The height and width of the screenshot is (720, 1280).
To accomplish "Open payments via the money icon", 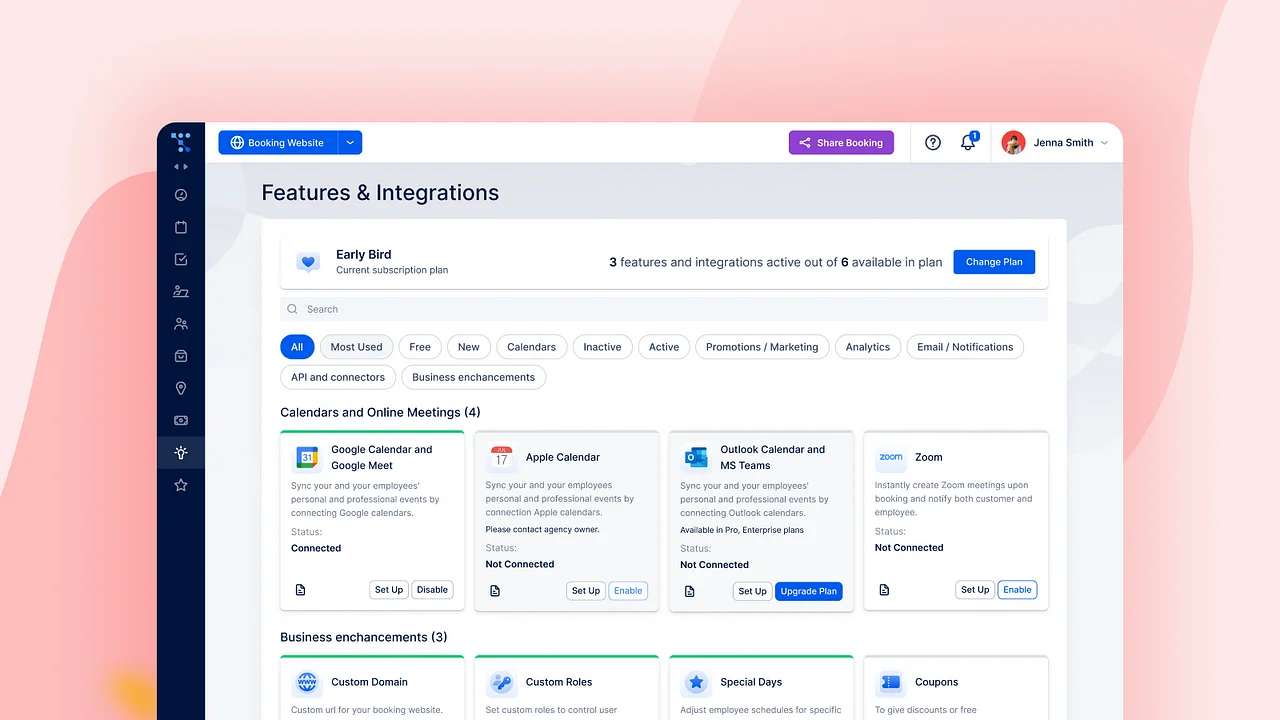I will [181, 420].
